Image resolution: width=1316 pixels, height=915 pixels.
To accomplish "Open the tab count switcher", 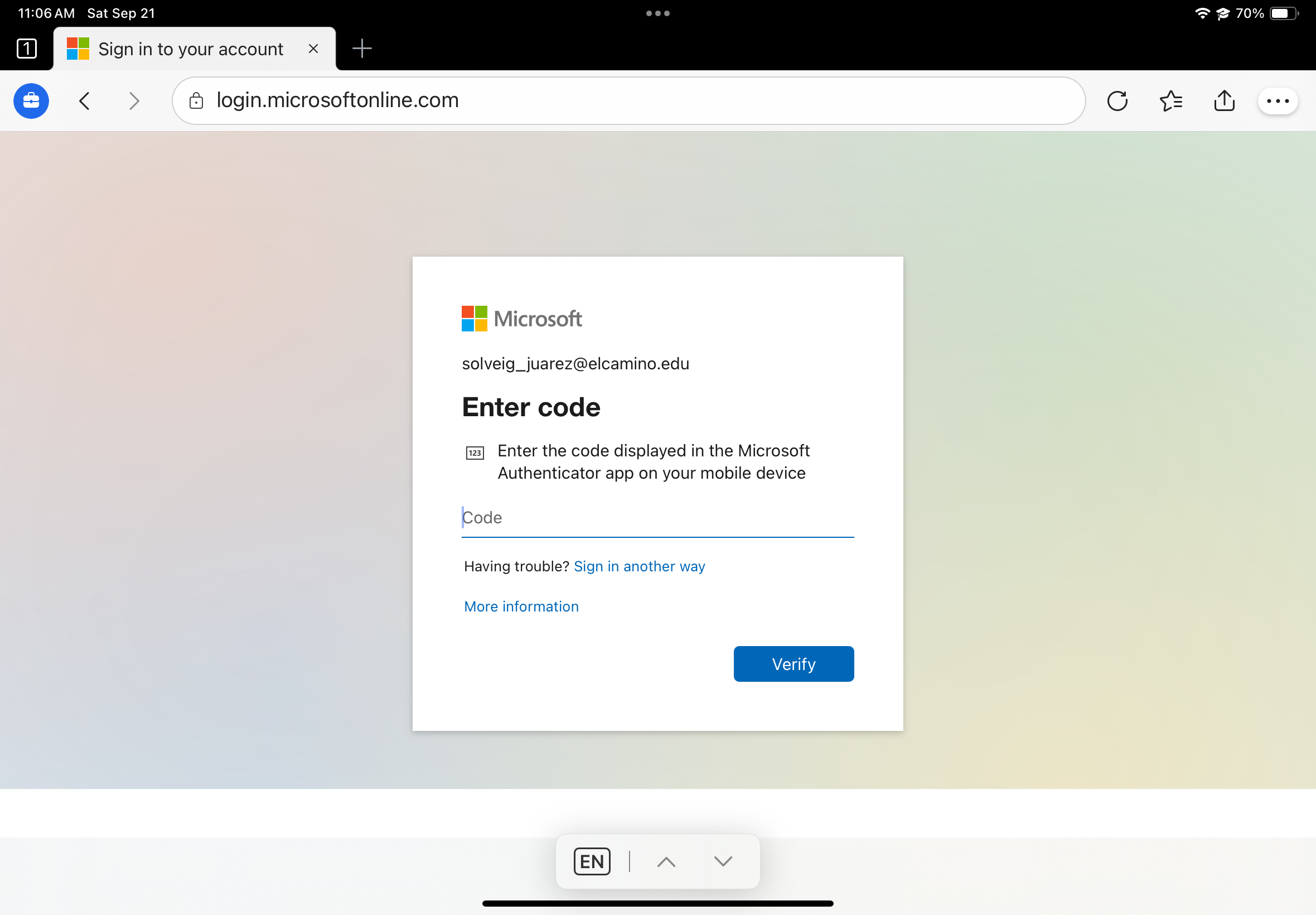I will (x=26, y=49).
